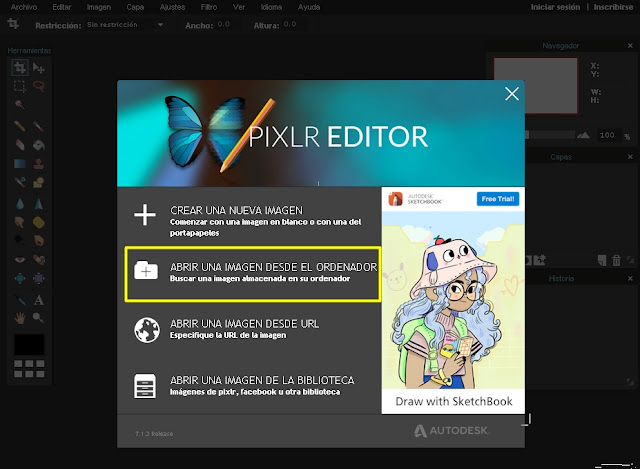Image resolution: width=640 pixels, height=469 pixels.
Task: Select the Gradient tool
Action: [20, 164]
